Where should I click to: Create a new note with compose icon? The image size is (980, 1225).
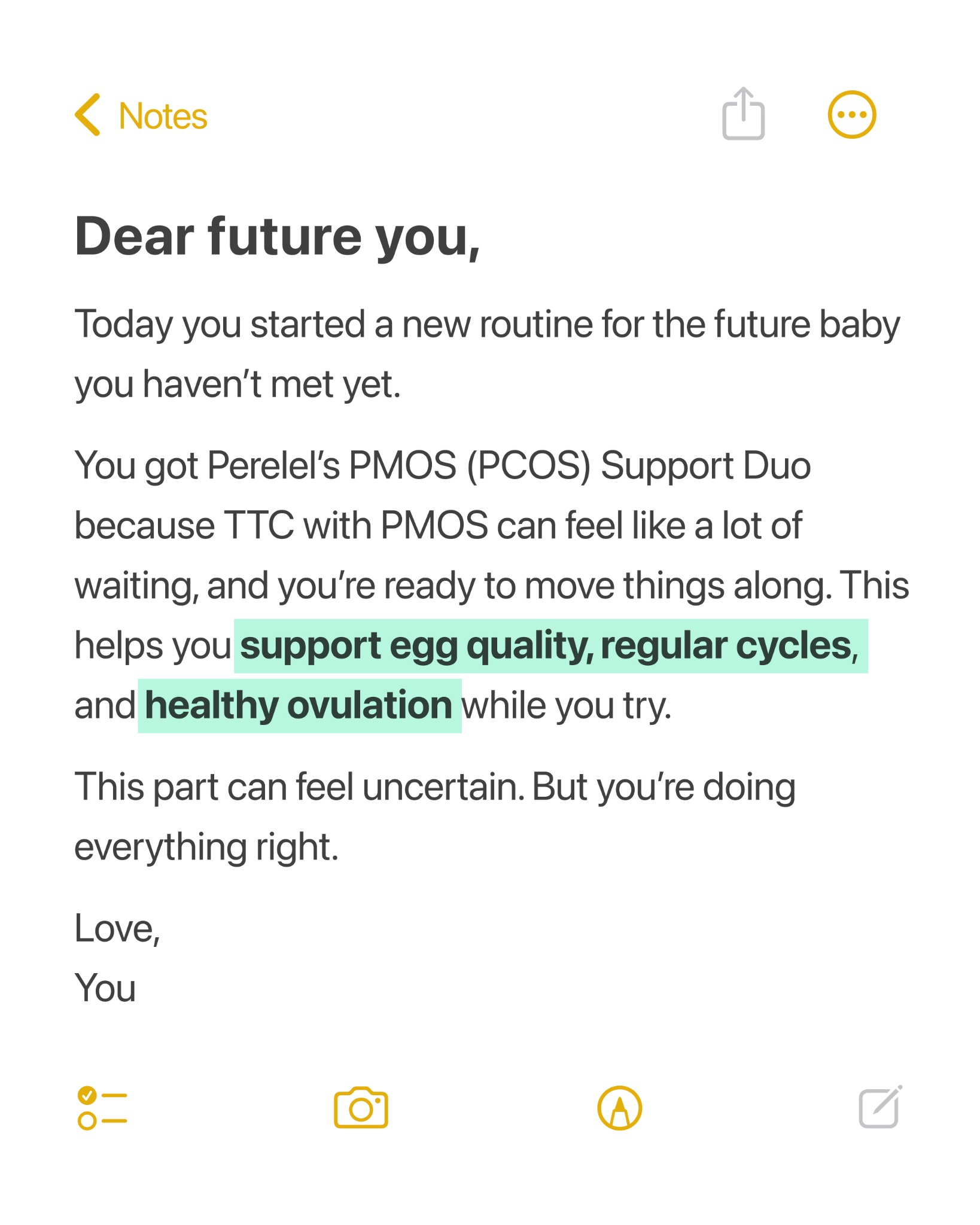[880, 1107]
